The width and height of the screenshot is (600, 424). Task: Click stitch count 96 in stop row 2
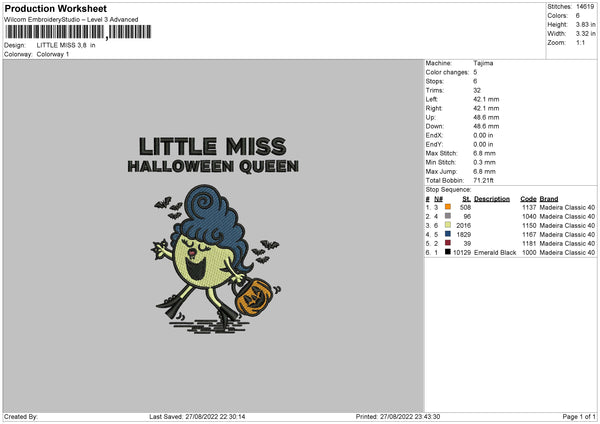[x=467, y=217]
